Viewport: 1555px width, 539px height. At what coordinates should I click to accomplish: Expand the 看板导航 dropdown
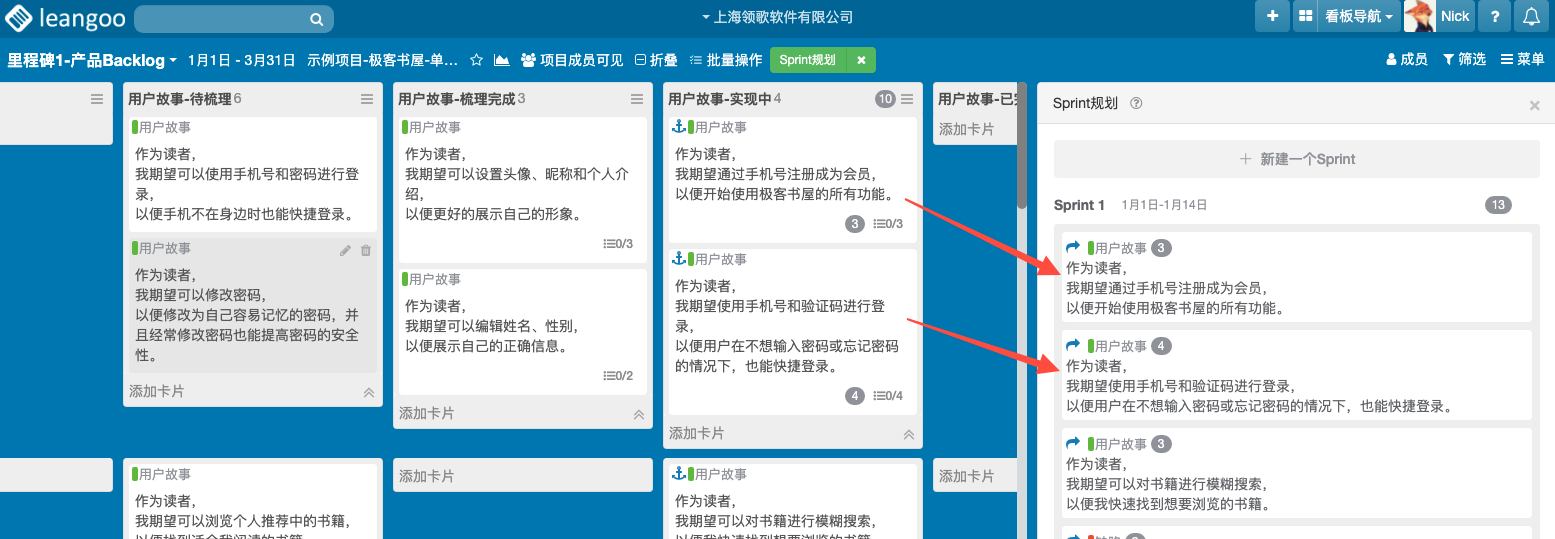(1358, 17)
